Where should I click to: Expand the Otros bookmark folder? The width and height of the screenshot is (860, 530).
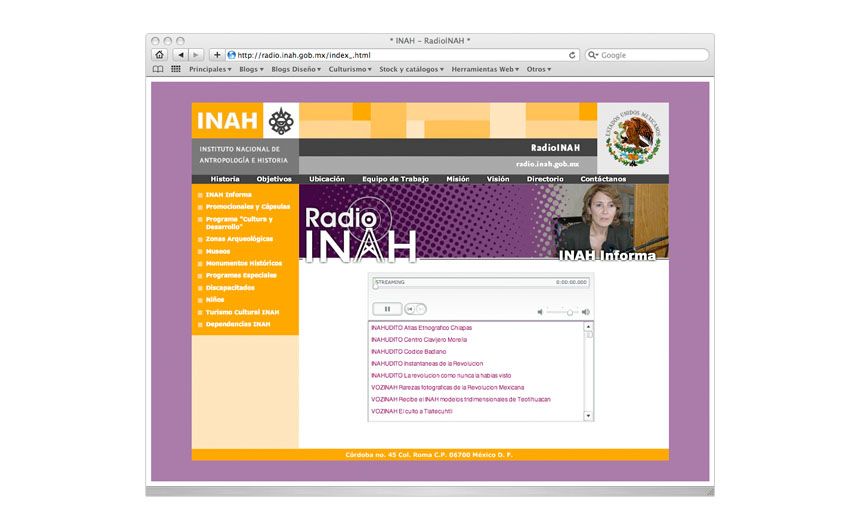[539, 69]
